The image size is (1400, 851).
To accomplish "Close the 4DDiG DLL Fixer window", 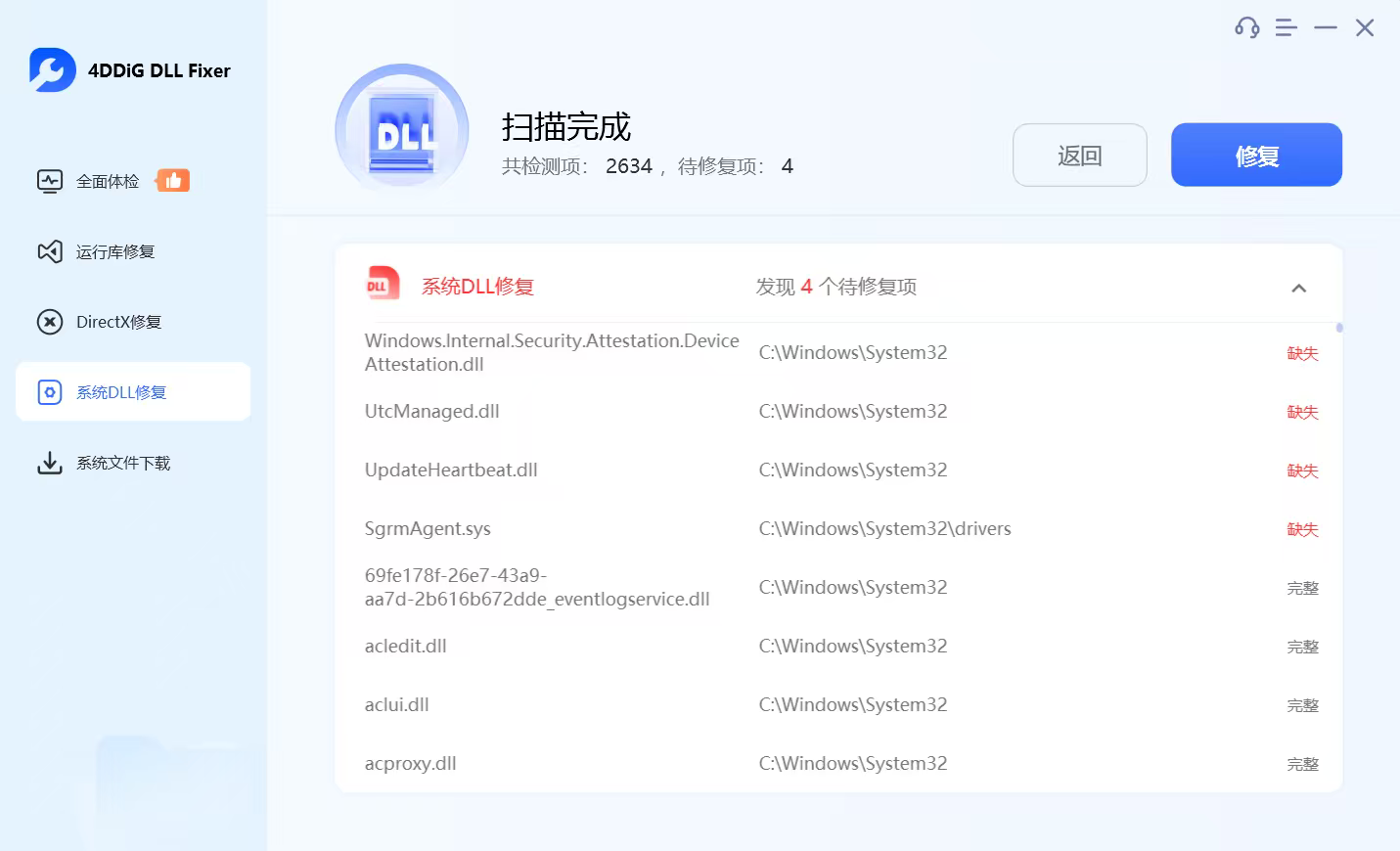I will pos(1365,28).
